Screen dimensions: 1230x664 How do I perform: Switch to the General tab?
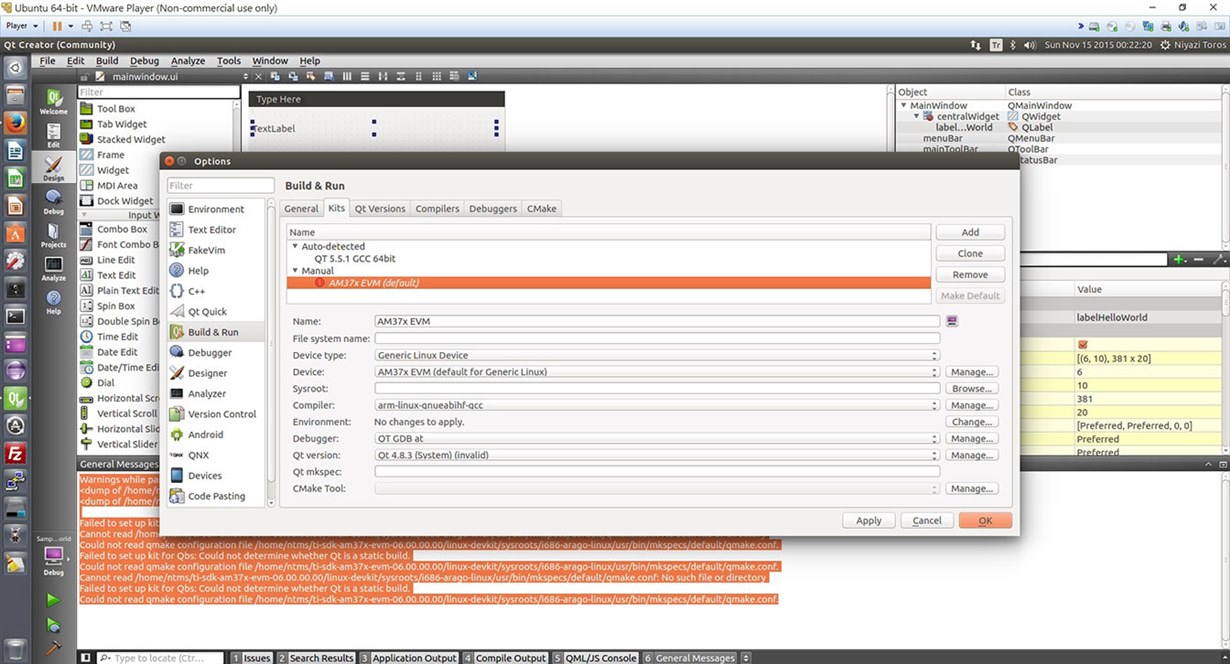tap(301, 208)
